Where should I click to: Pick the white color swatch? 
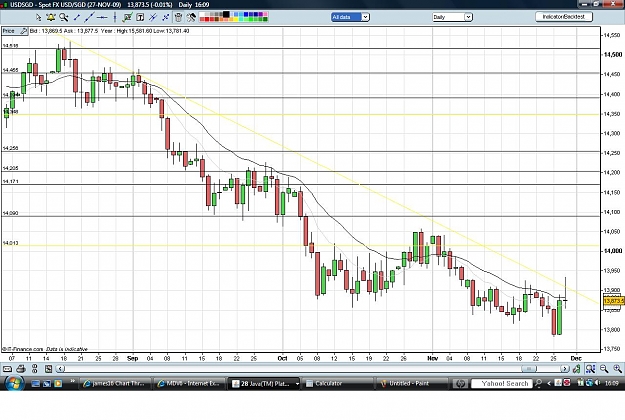tap(202, 14)
